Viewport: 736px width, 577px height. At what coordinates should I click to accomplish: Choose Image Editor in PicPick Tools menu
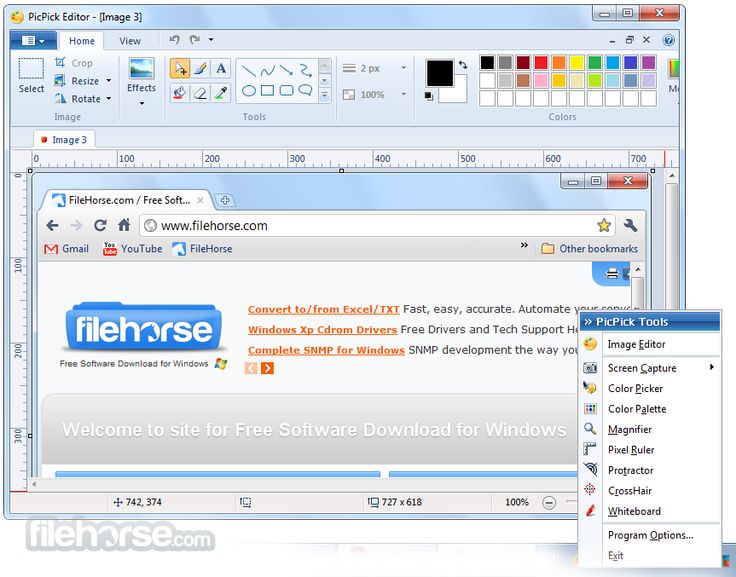coord(650,344)
